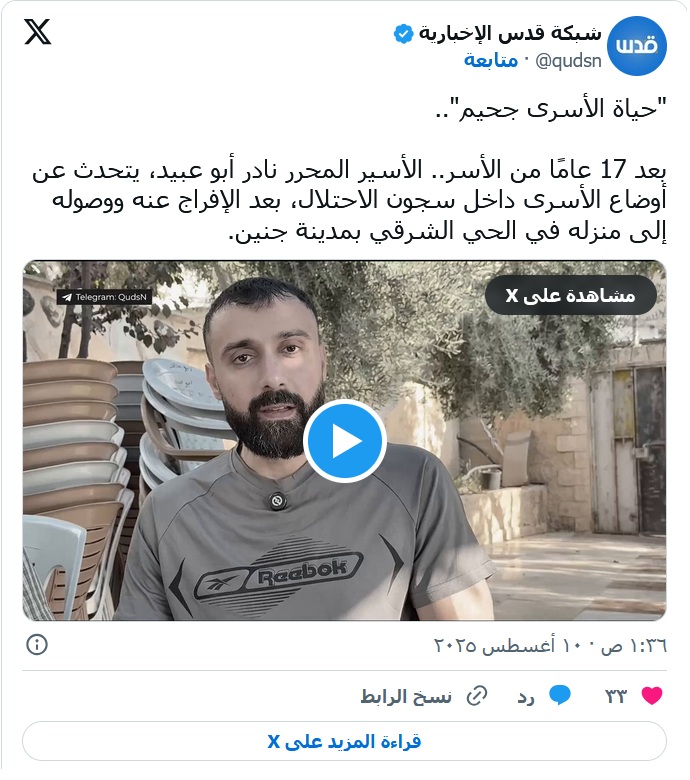Click the "رد" reply label
This screenshot has width=690, height=780.
[526, 697]
